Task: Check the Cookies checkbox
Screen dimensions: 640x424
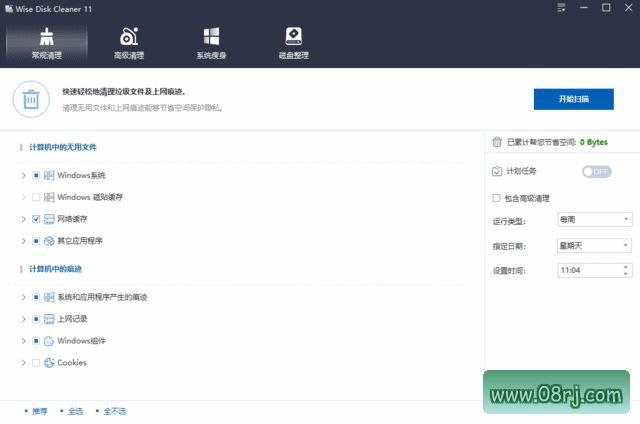Action: pos(36,362)
